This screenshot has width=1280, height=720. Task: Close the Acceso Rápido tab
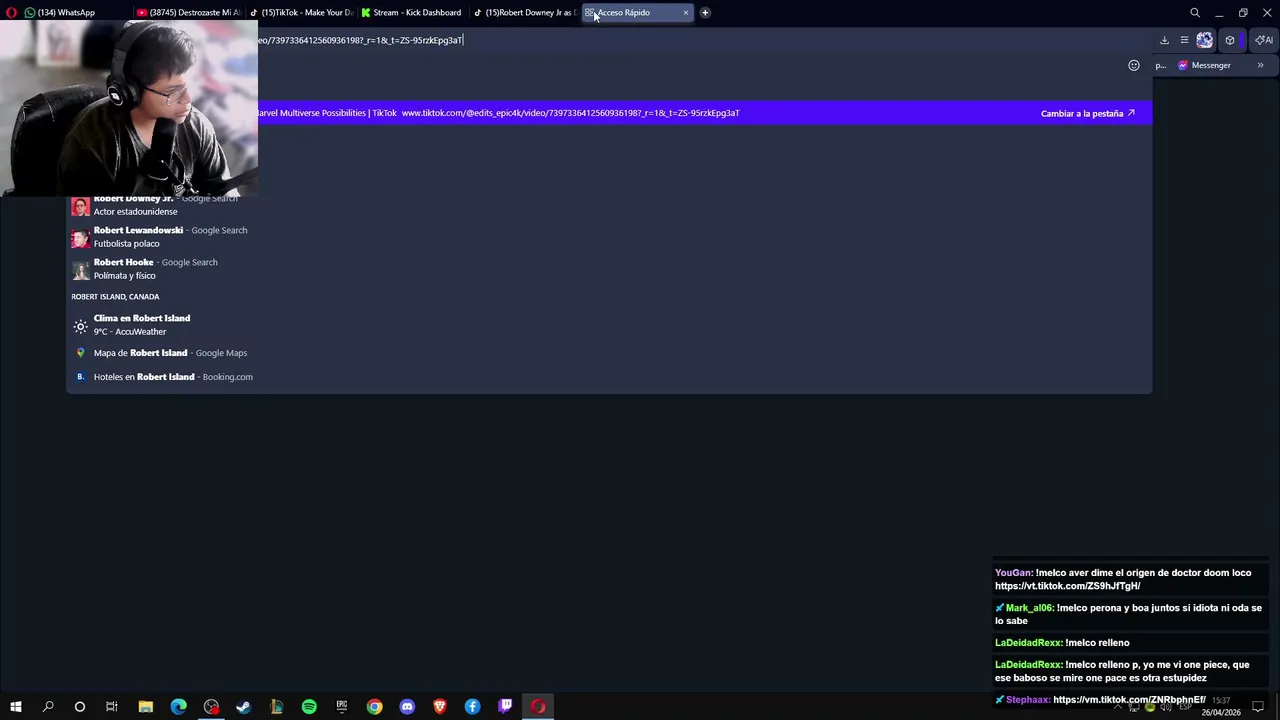[686, 12]
